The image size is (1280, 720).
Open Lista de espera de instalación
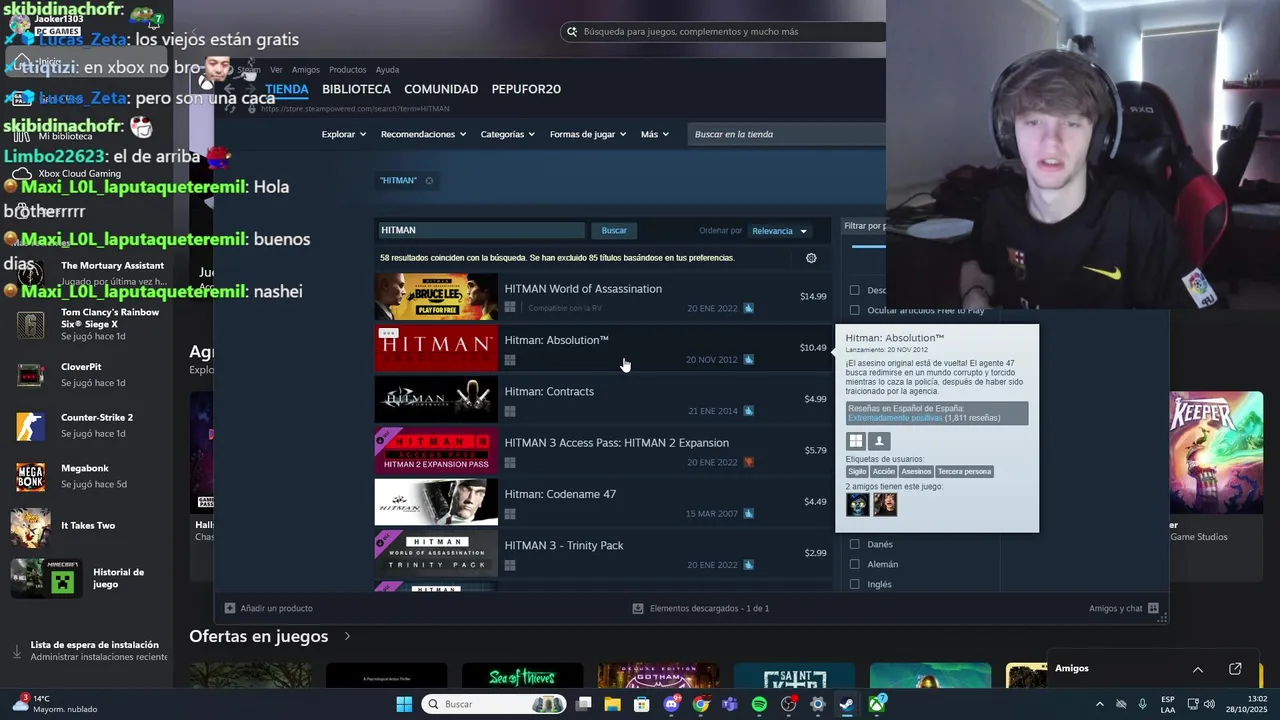point(90,651)
